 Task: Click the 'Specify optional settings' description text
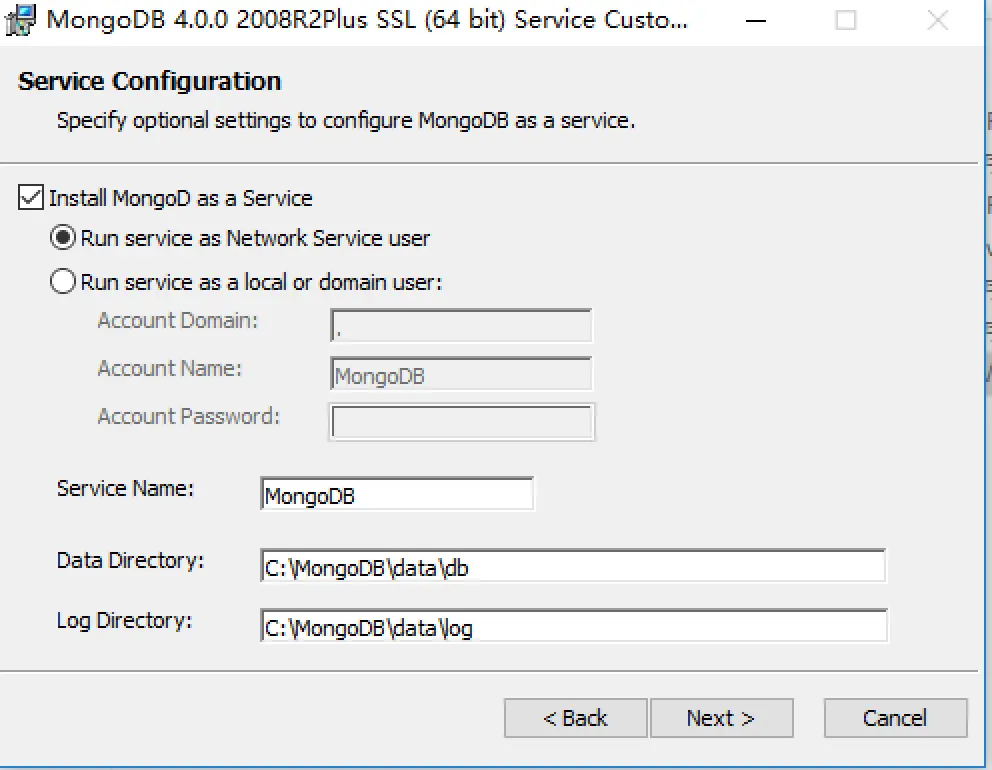pos(346,120)
